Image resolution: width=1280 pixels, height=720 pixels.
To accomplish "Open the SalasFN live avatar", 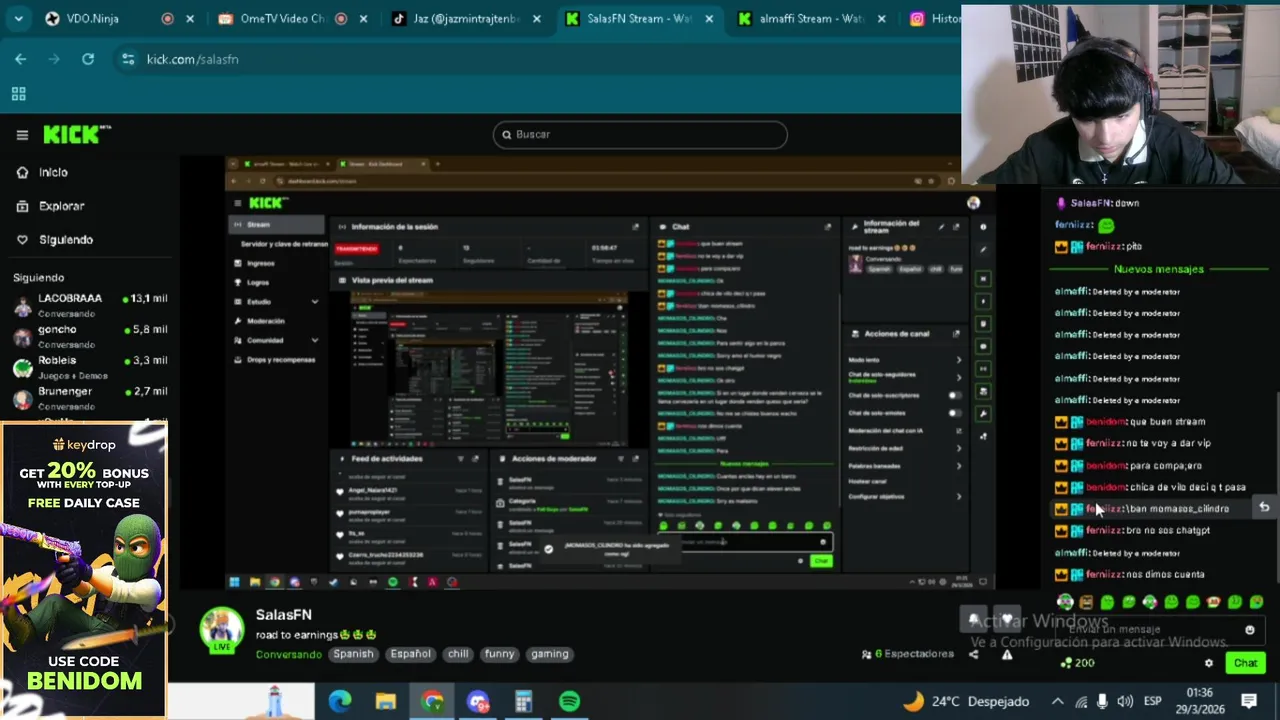I will (x=222, y=630).
